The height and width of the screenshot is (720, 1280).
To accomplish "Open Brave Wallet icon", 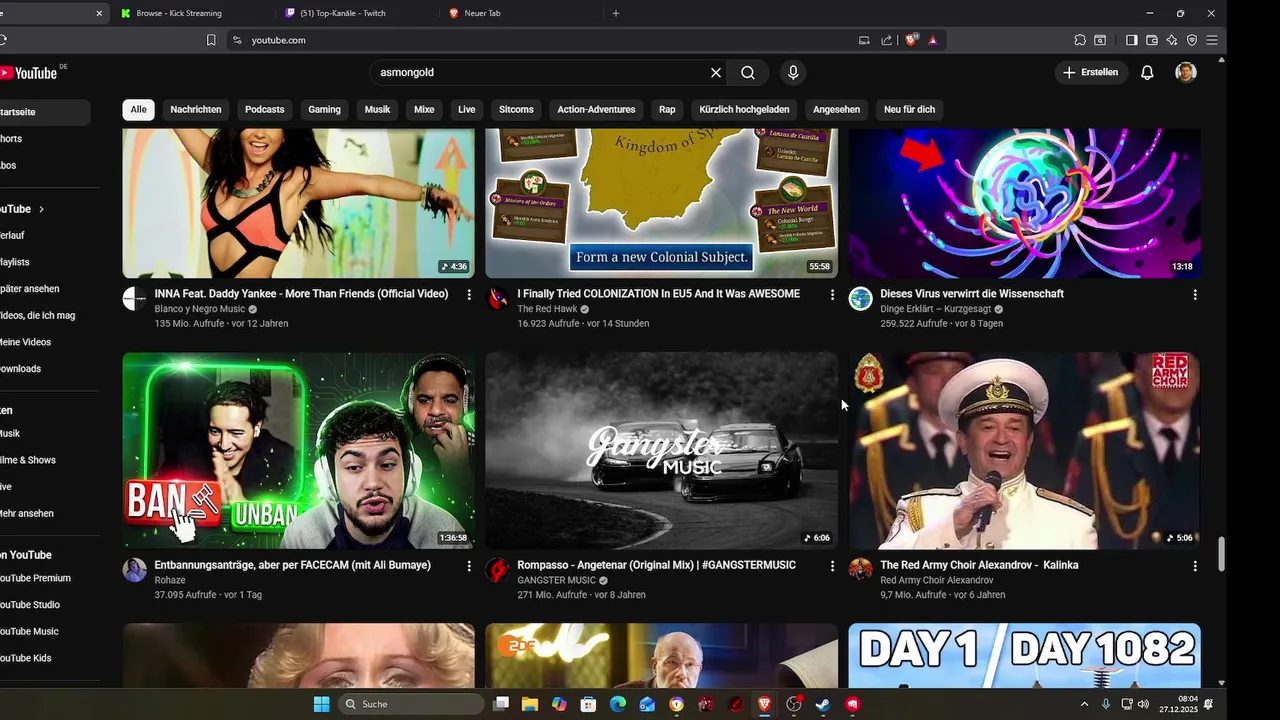I will (1152, 40).
